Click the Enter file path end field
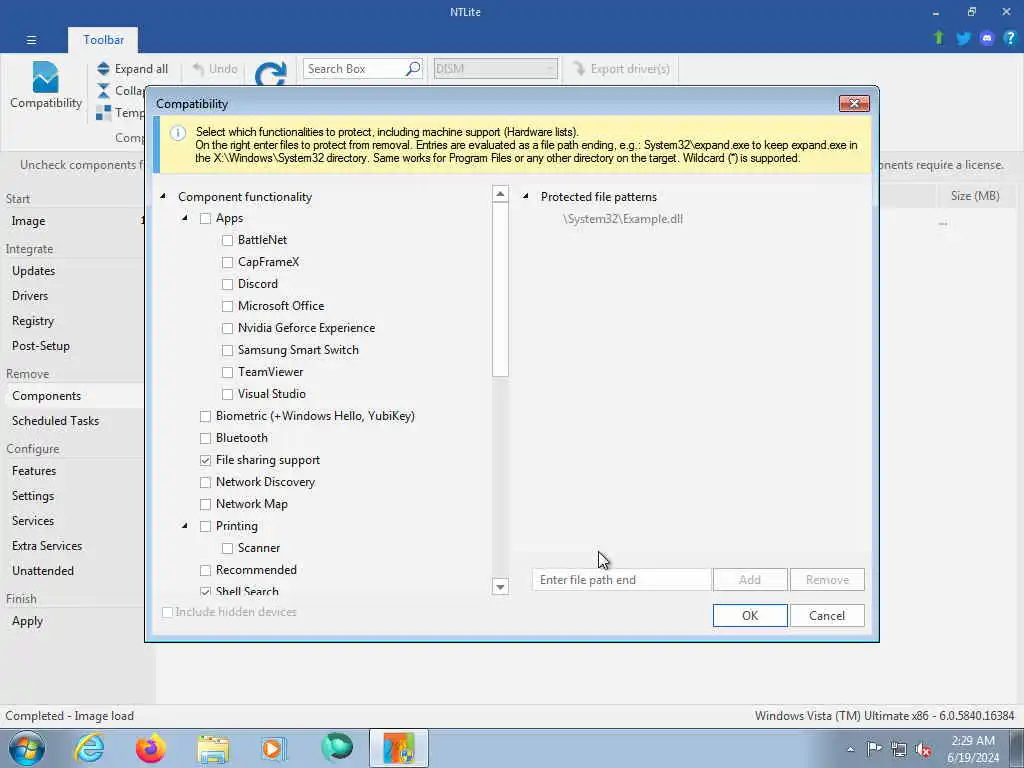This screenshot has height=768, width=1024. (x=621, y=580)
